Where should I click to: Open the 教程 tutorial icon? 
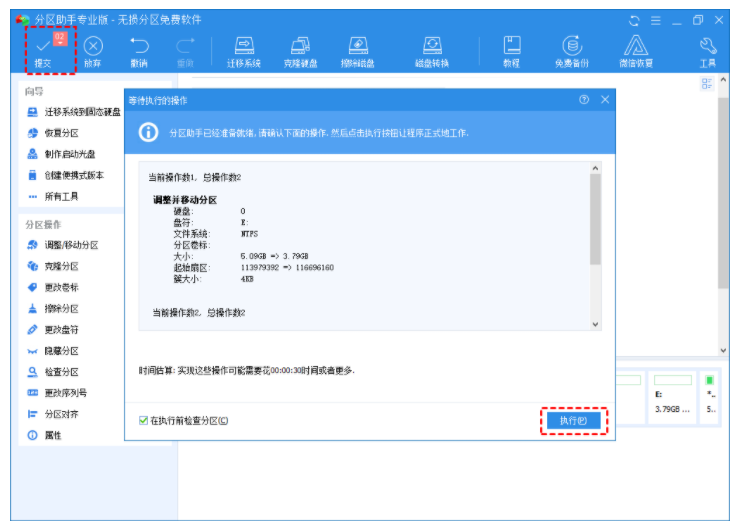pos(511,50)
